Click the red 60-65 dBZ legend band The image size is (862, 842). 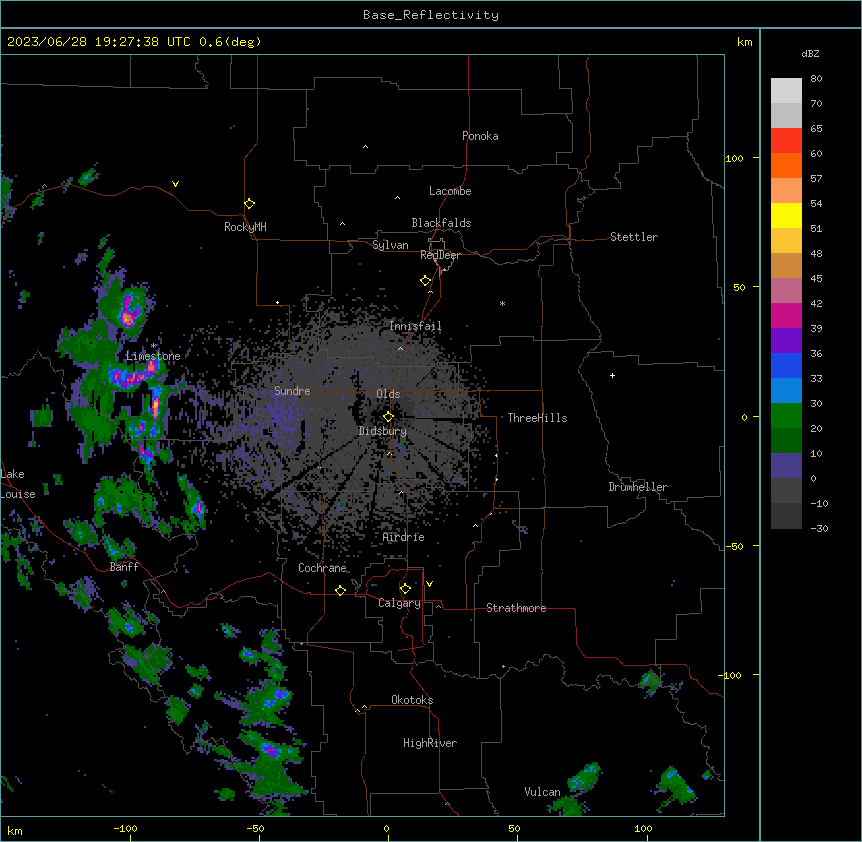(786, 141)
